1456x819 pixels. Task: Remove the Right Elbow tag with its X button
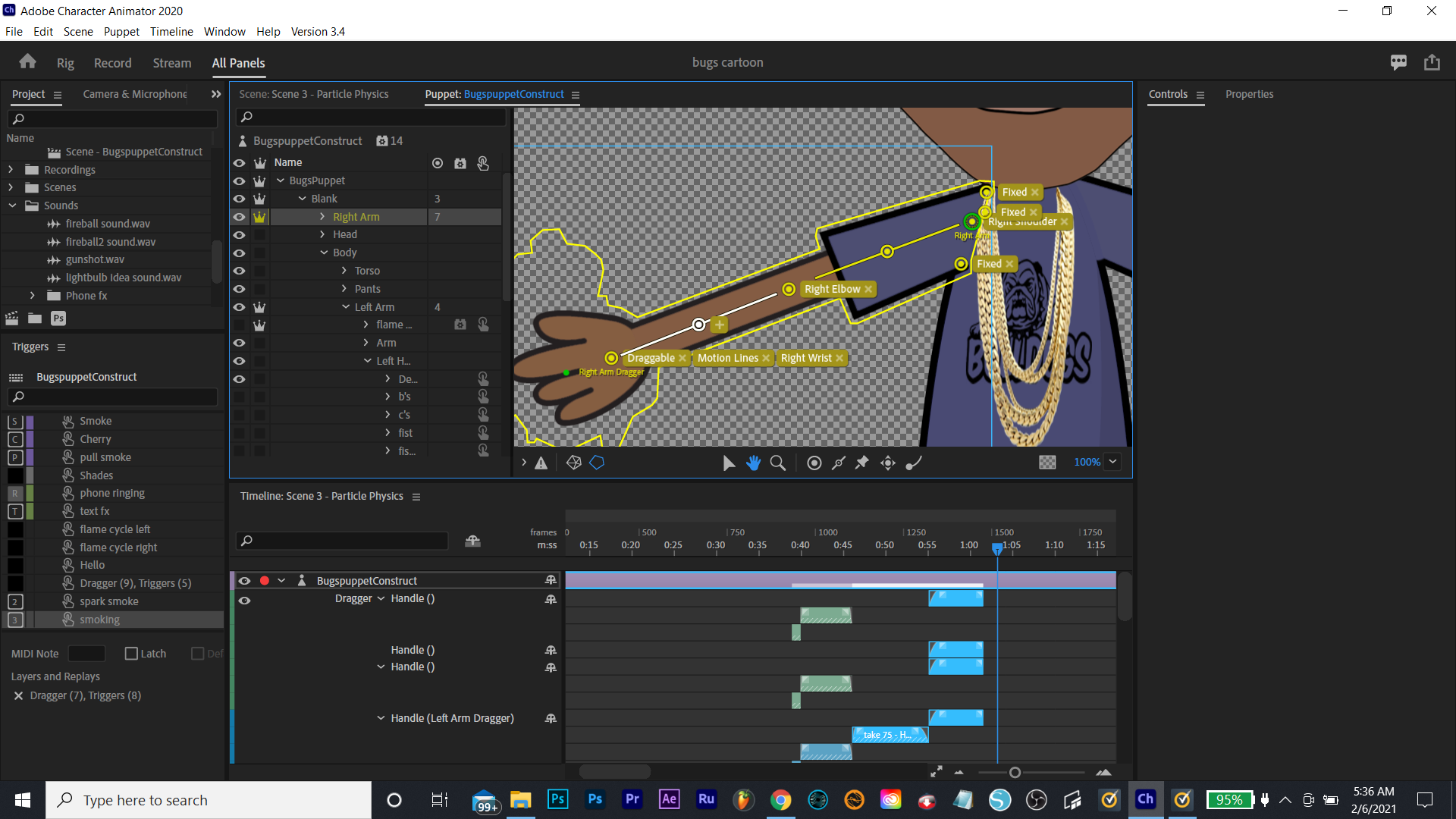(x=869, y=289)
